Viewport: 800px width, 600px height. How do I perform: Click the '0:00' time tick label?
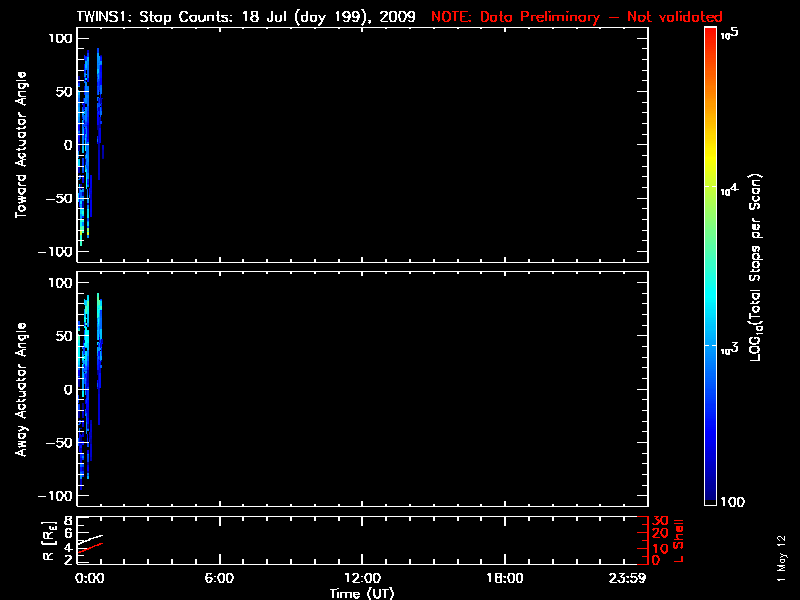pos(90,578)
